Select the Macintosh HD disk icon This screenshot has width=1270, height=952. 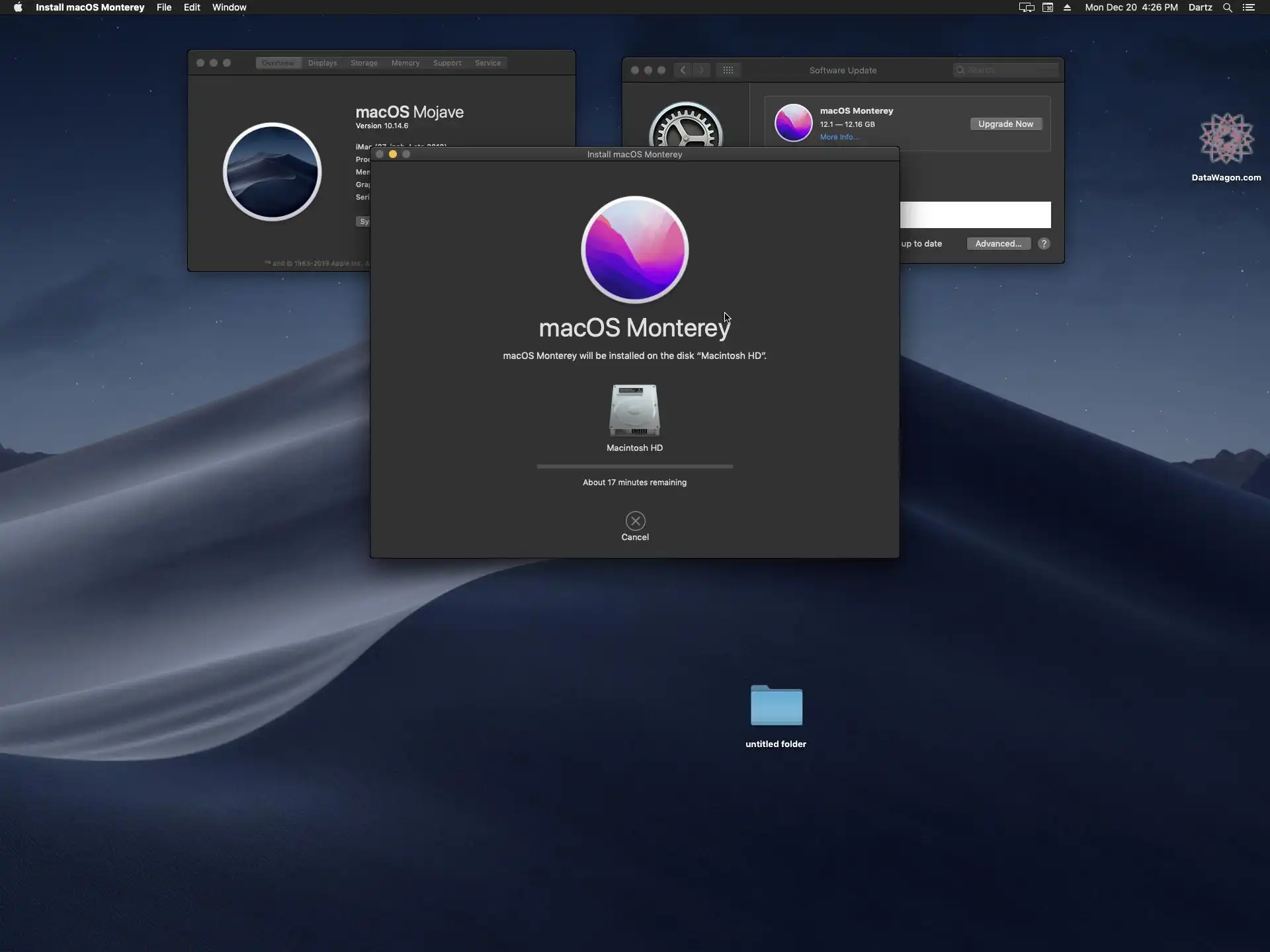[634, 411]
